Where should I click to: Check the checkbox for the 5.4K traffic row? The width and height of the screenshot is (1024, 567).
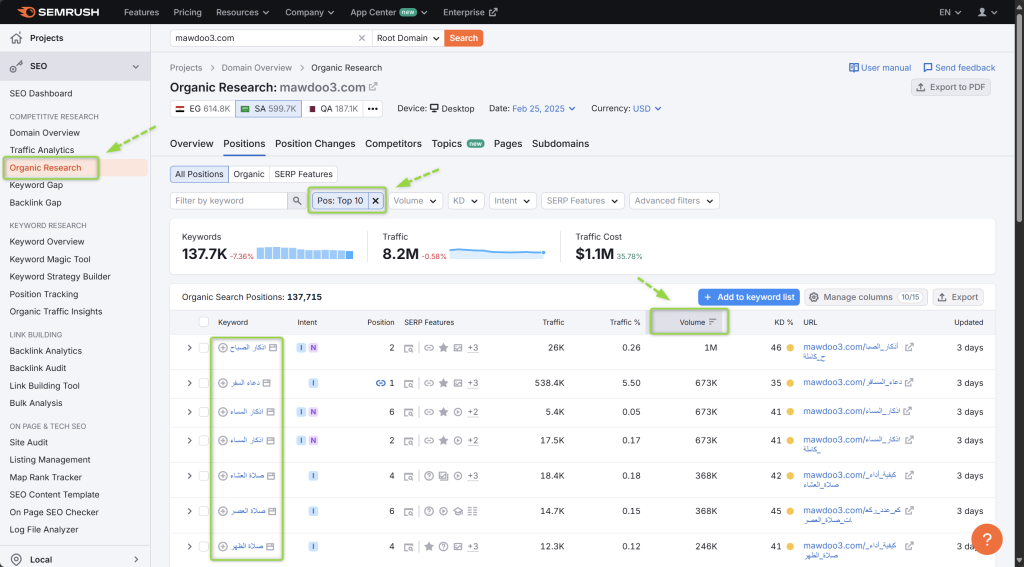[204, 412]
